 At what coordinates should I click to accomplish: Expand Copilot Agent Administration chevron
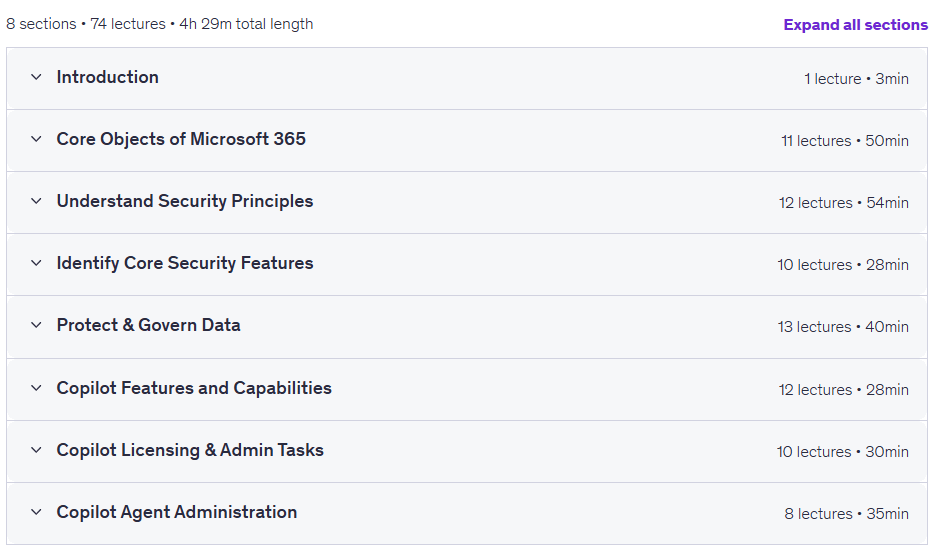[x=36, y=512]
